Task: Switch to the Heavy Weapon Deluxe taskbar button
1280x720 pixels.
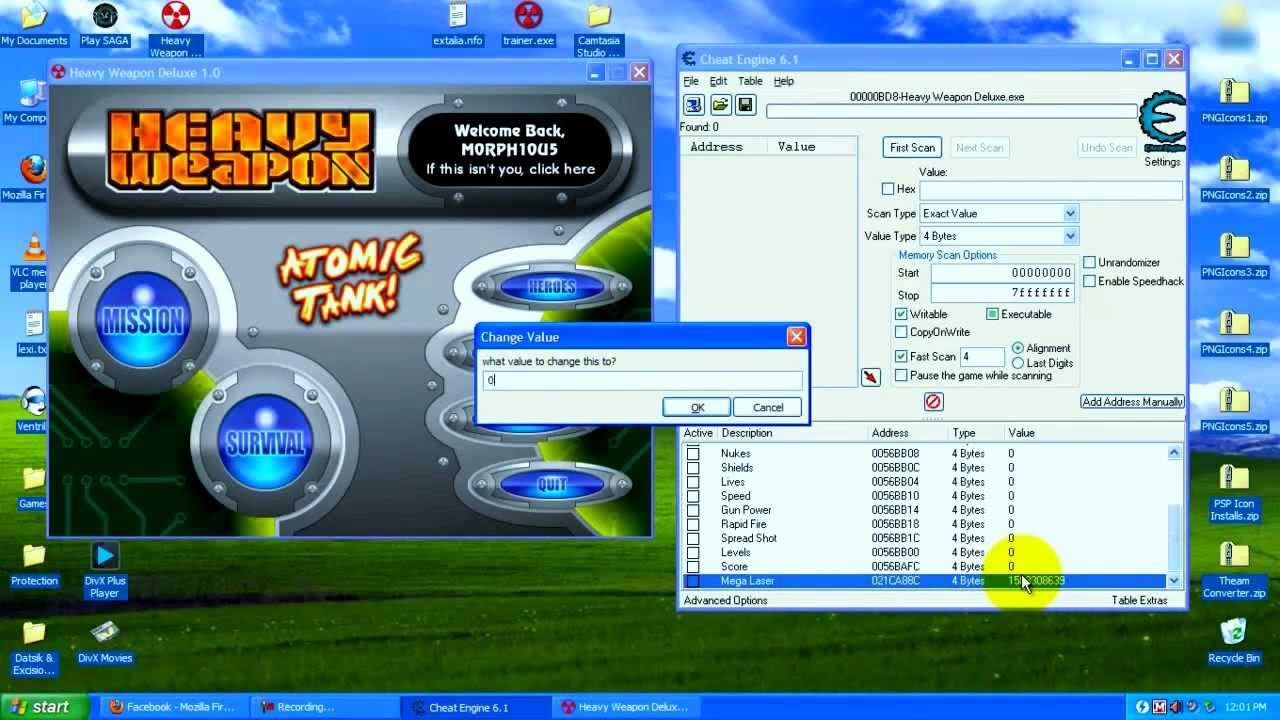Action: 625,707
